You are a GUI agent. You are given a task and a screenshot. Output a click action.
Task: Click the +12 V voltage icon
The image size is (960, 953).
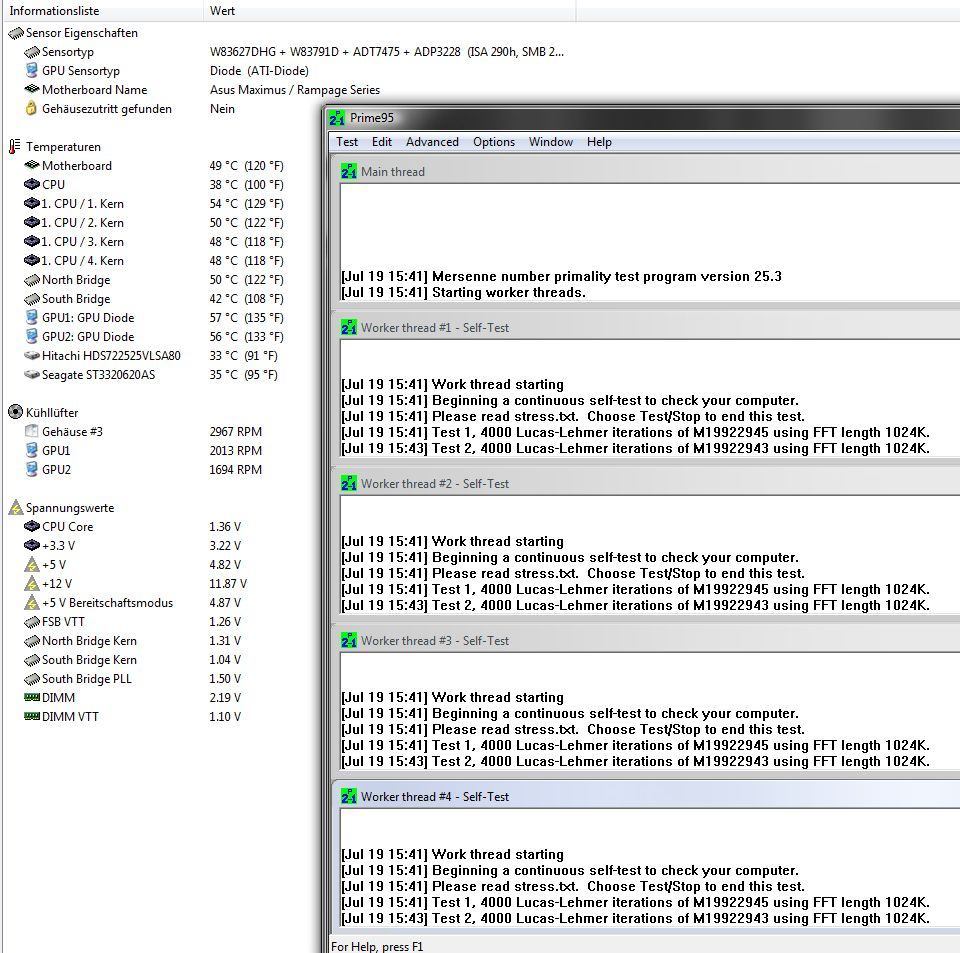(x=32, y=583)
